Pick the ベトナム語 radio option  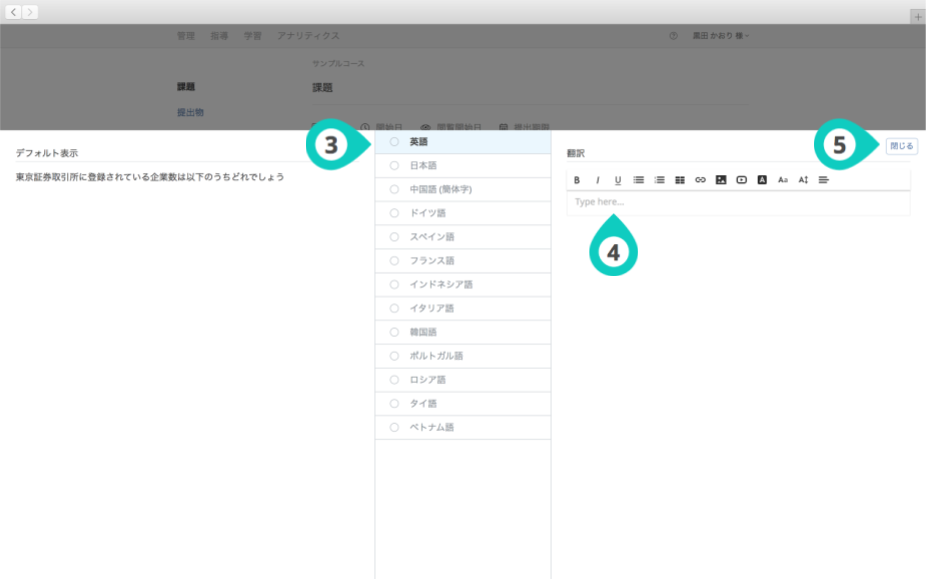(394, 427)
